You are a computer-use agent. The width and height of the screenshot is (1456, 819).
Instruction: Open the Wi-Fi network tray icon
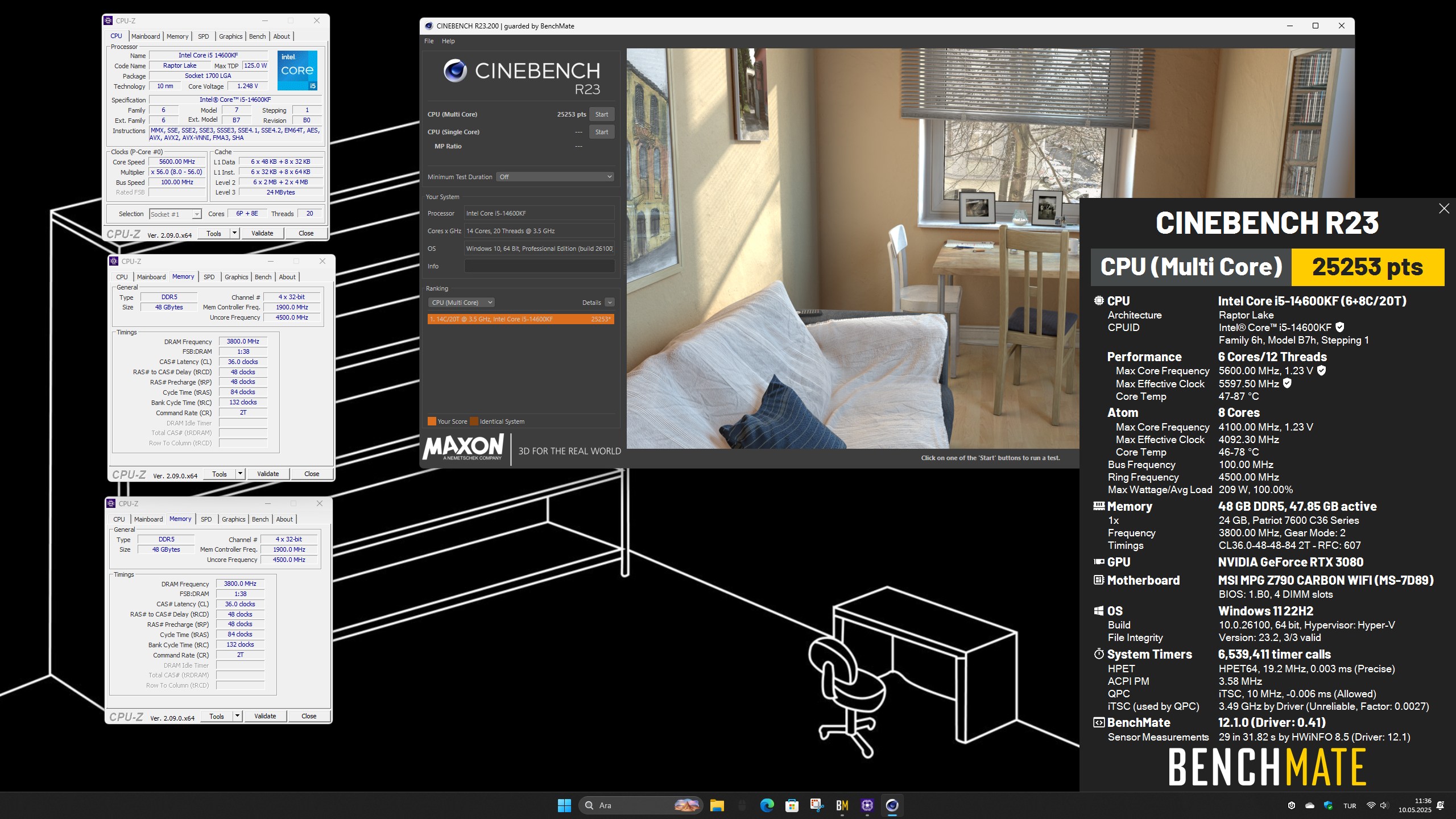tap(1371, 805)
